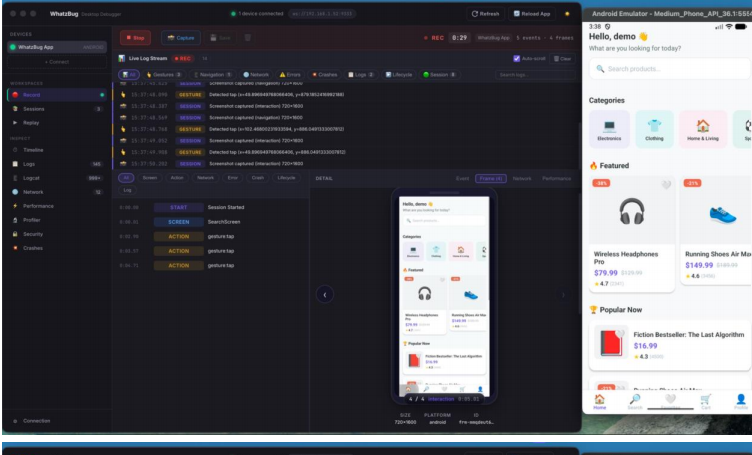Select the Action event type filter
The height and width of the screenshot is (455, 752).
coord(177,178)
